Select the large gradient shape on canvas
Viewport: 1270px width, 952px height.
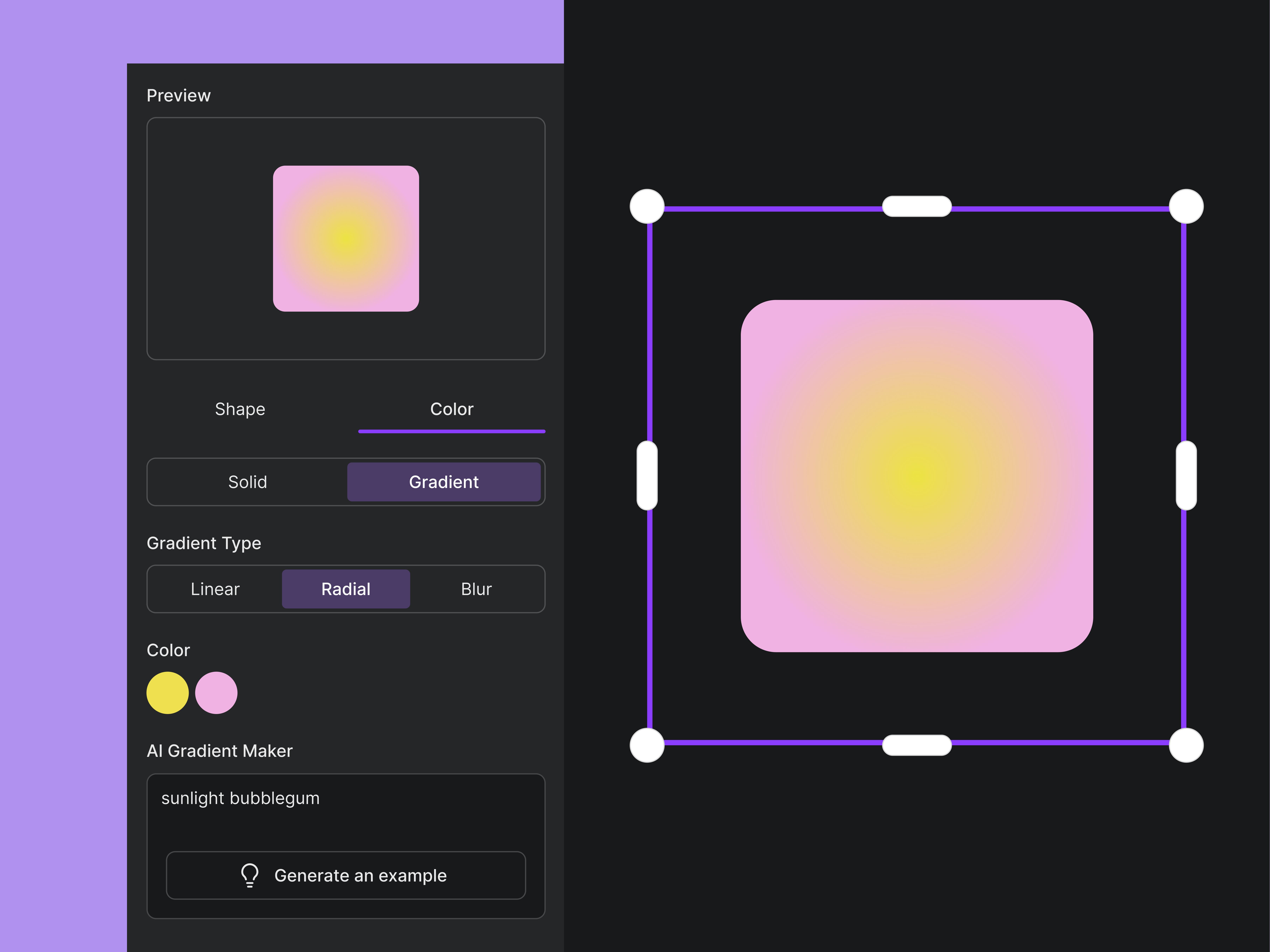tap(917, 476)
